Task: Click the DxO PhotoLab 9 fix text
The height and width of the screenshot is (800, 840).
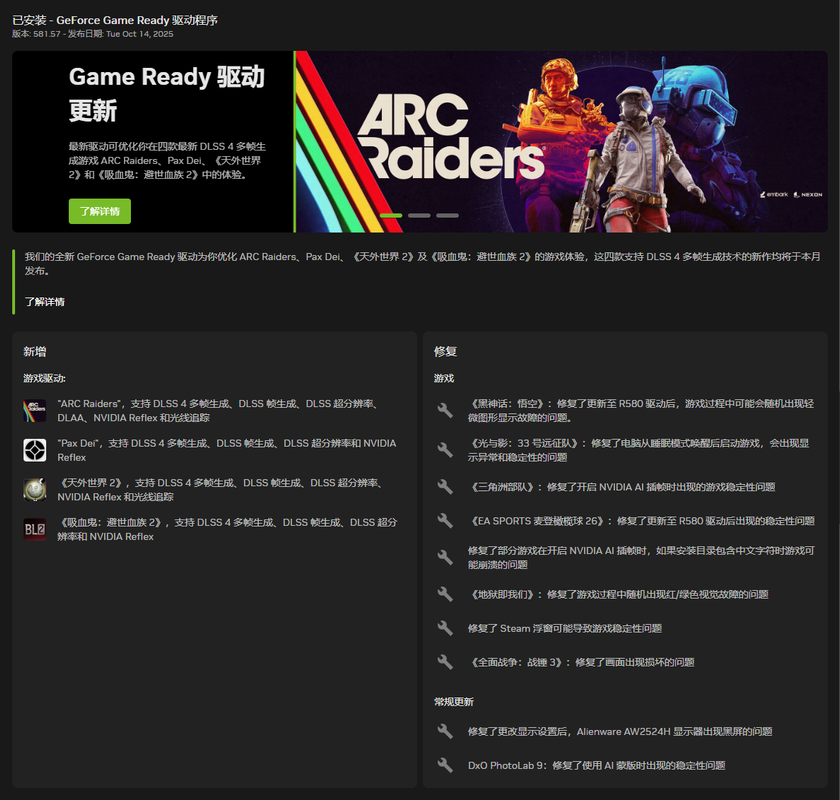Action: [x=596, y=765]
